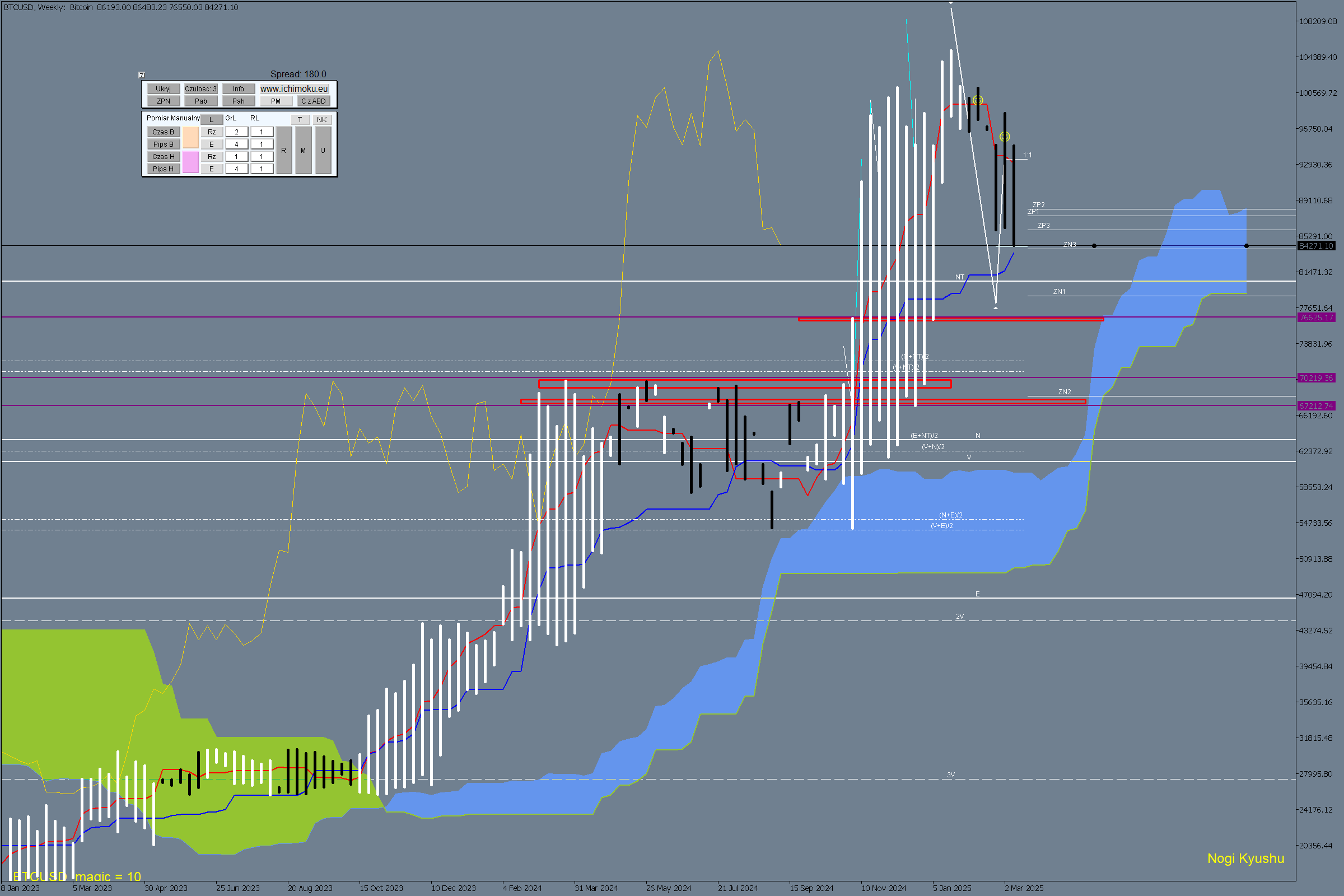
Task: Toggle the C z ABD button
Action: (313, 101)
